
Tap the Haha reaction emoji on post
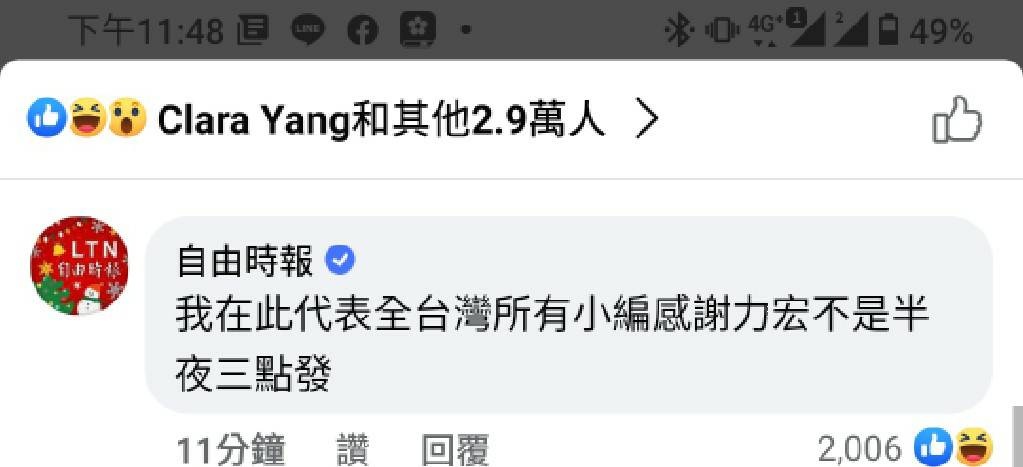pyautogui.click(x=86, y=118)
